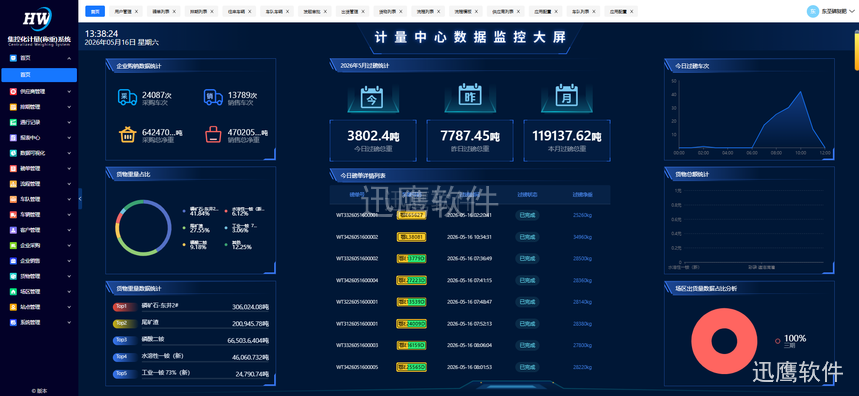The image size is (859, 396).
Task: Collapse the 首页 sidebar group chevron
Action: click(x=69, y=58)
